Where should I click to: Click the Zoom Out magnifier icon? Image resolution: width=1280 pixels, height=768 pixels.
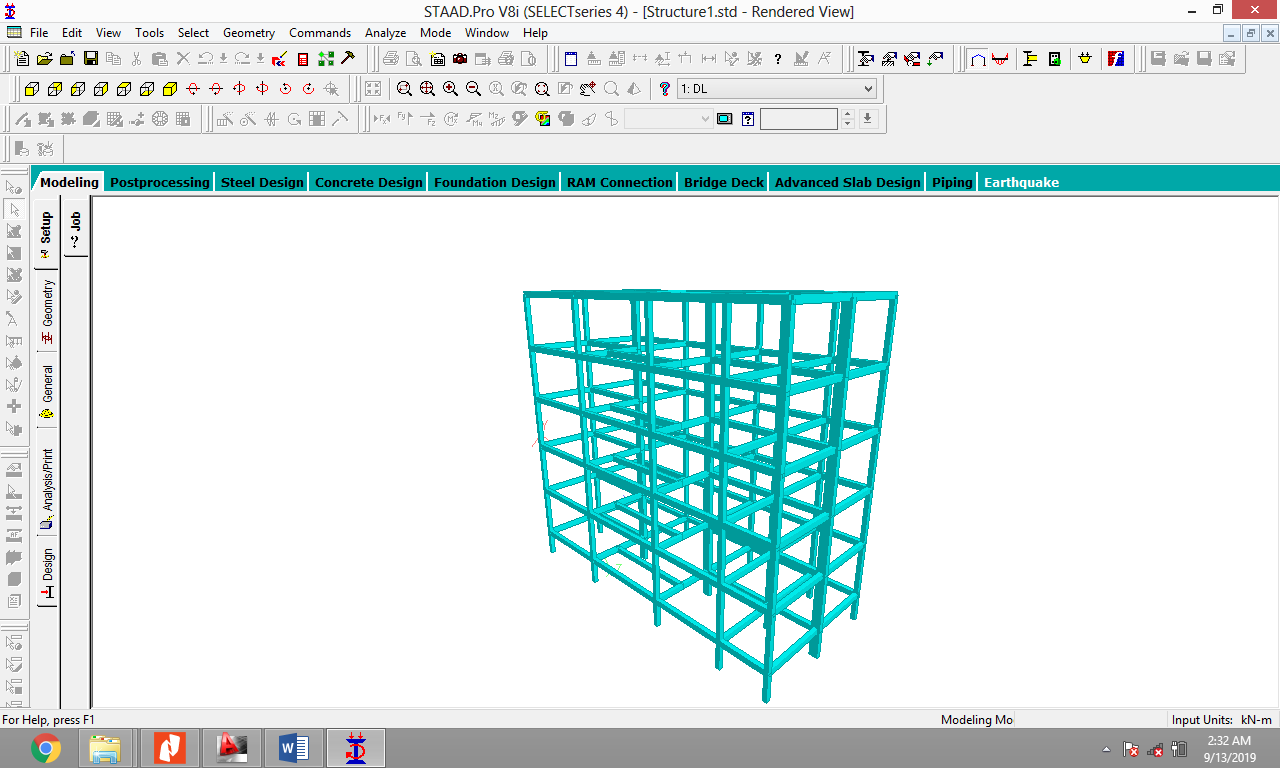click(473, 89)
